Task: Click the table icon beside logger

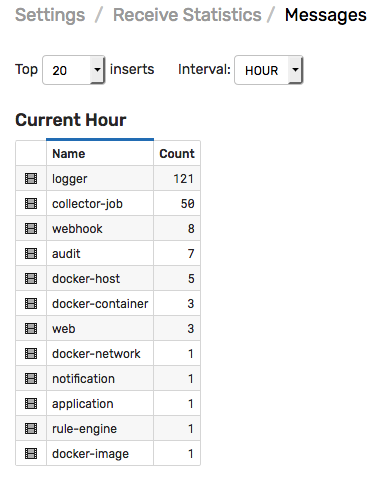Action: click(x=31, y=179)
